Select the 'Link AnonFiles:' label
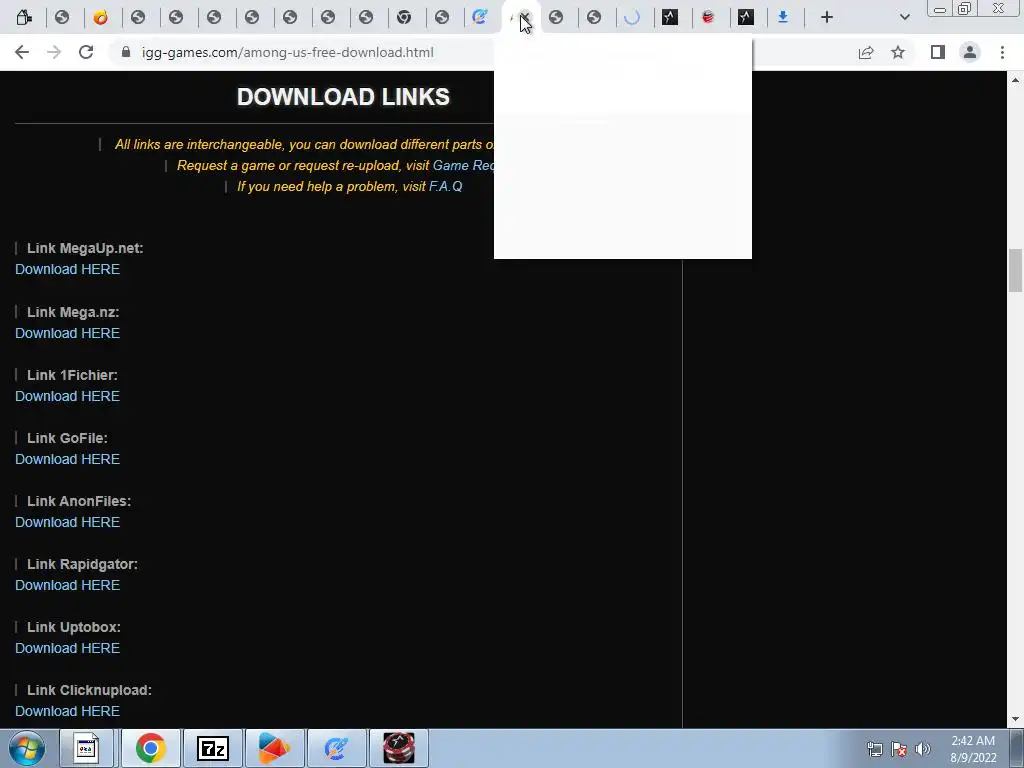This screenshot has width=1024, height=768. point(79,502)
